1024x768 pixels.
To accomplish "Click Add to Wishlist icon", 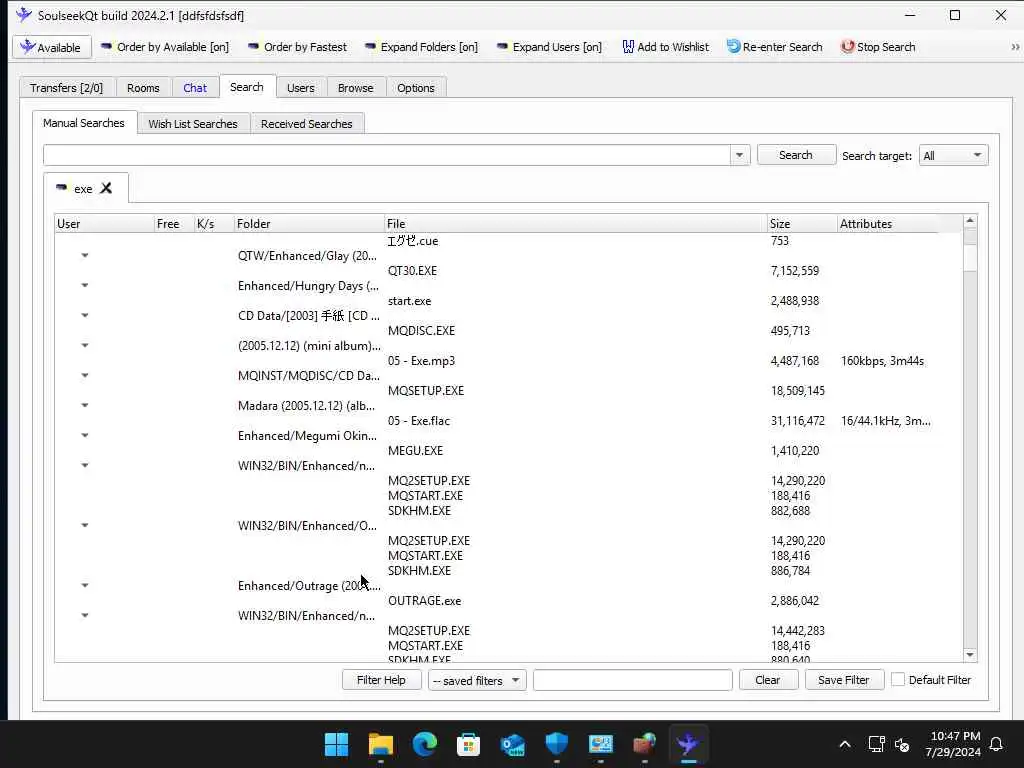I will coord(628,47).
